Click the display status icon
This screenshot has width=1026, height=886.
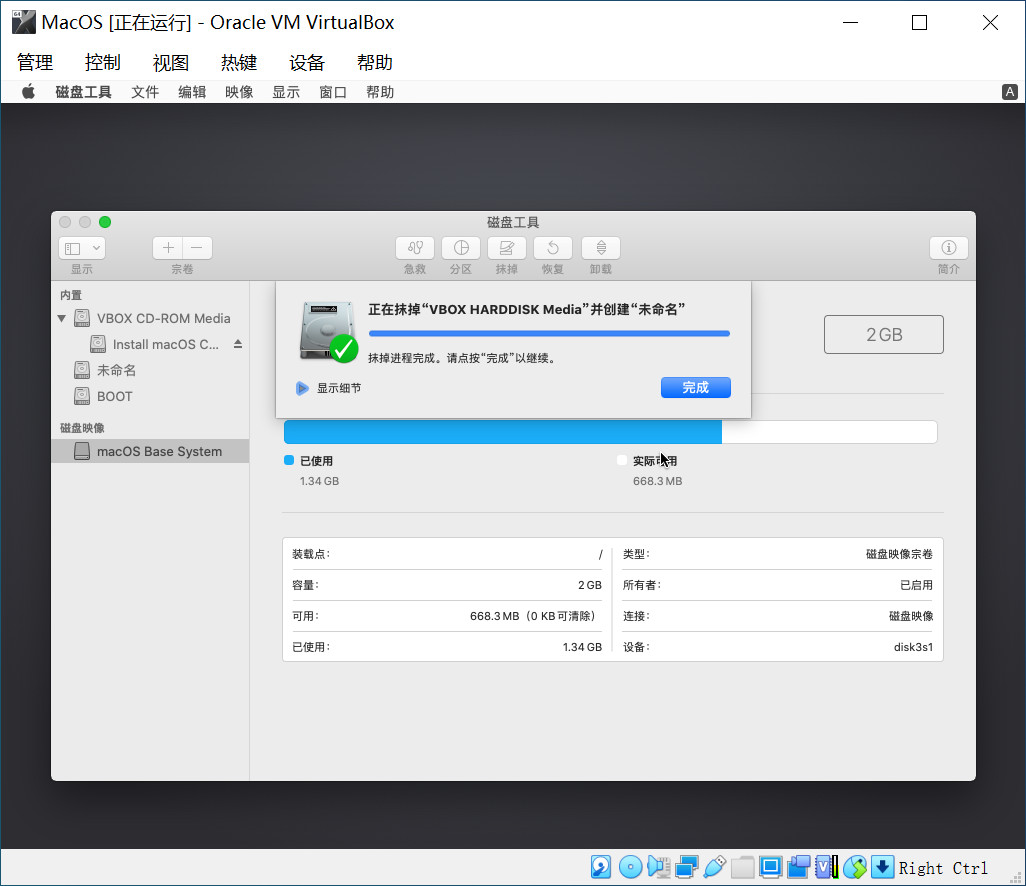[771, 867]
